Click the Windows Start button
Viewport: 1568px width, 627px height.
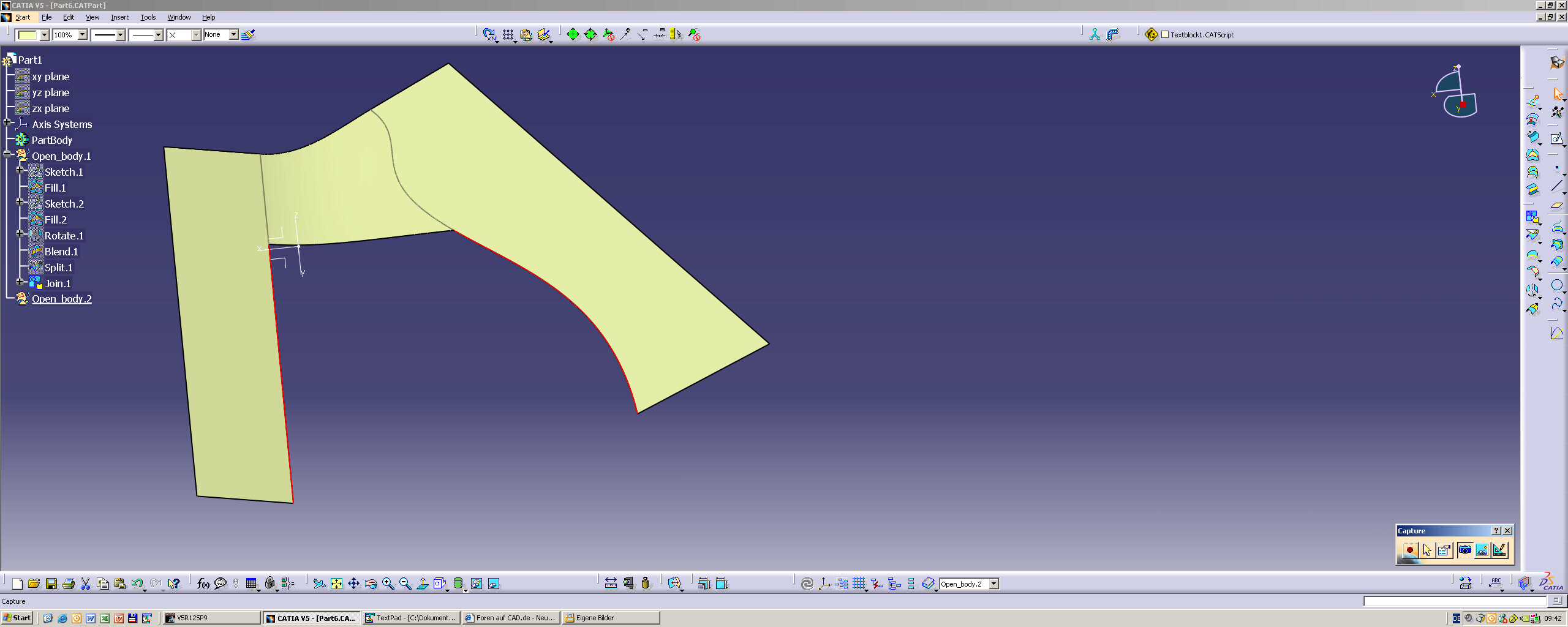[x=17, y=618]
